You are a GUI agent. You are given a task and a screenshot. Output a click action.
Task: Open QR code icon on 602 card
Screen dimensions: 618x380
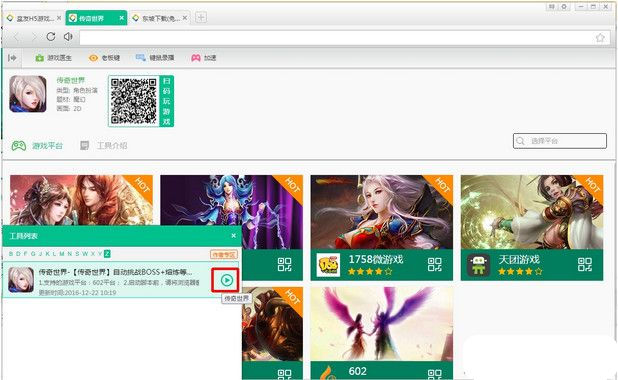point(435,374)
